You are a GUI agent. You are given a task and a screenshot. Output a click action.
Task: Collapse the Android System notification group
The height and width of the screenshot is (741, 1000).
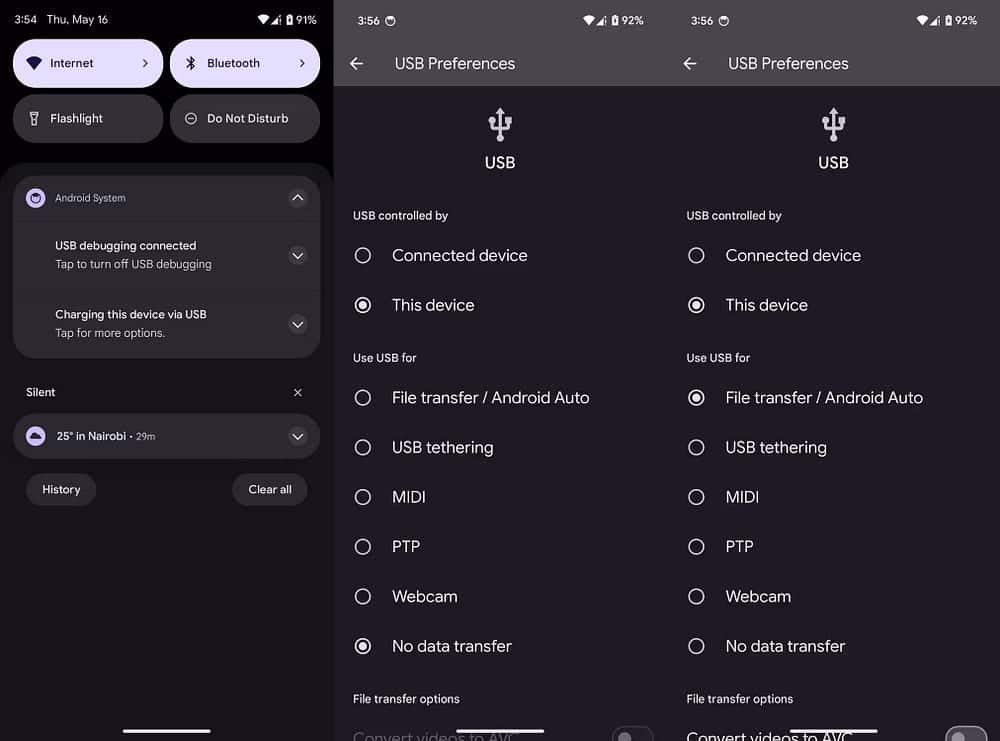click(297, 198)
